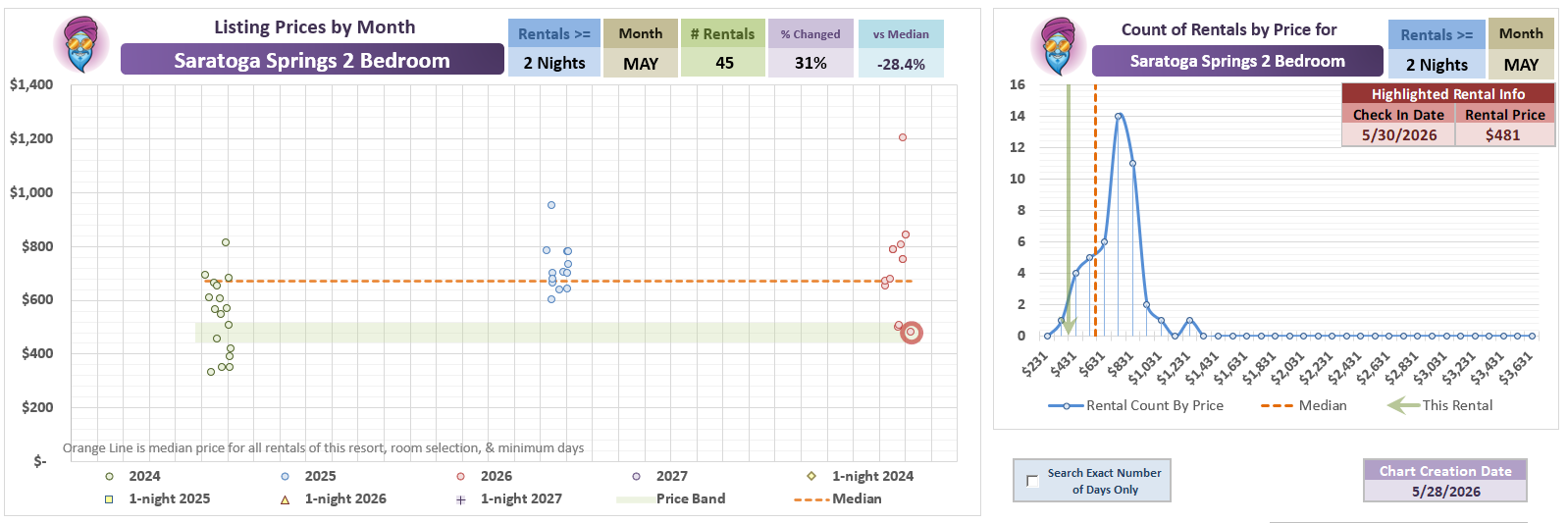1568x523 pixels.
Task: Click the This Rental arrow legend entry
Action: [1440, 405]
